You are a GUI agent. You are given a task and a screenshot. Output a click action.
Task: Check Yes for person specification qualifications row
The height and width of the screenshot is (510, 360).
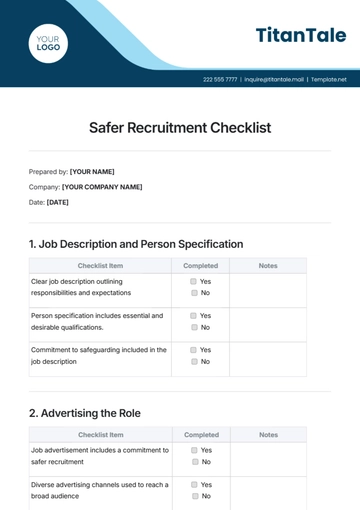pyautogui.click(x=193, y=315)
